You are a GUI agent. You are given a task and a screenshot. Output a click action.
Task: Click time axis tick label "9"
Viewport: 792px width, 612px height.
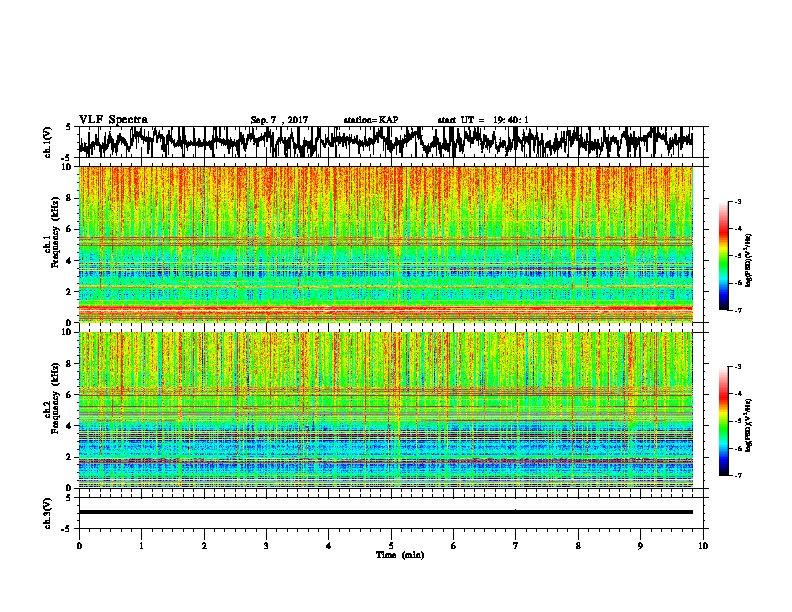(x=640, y=546)
